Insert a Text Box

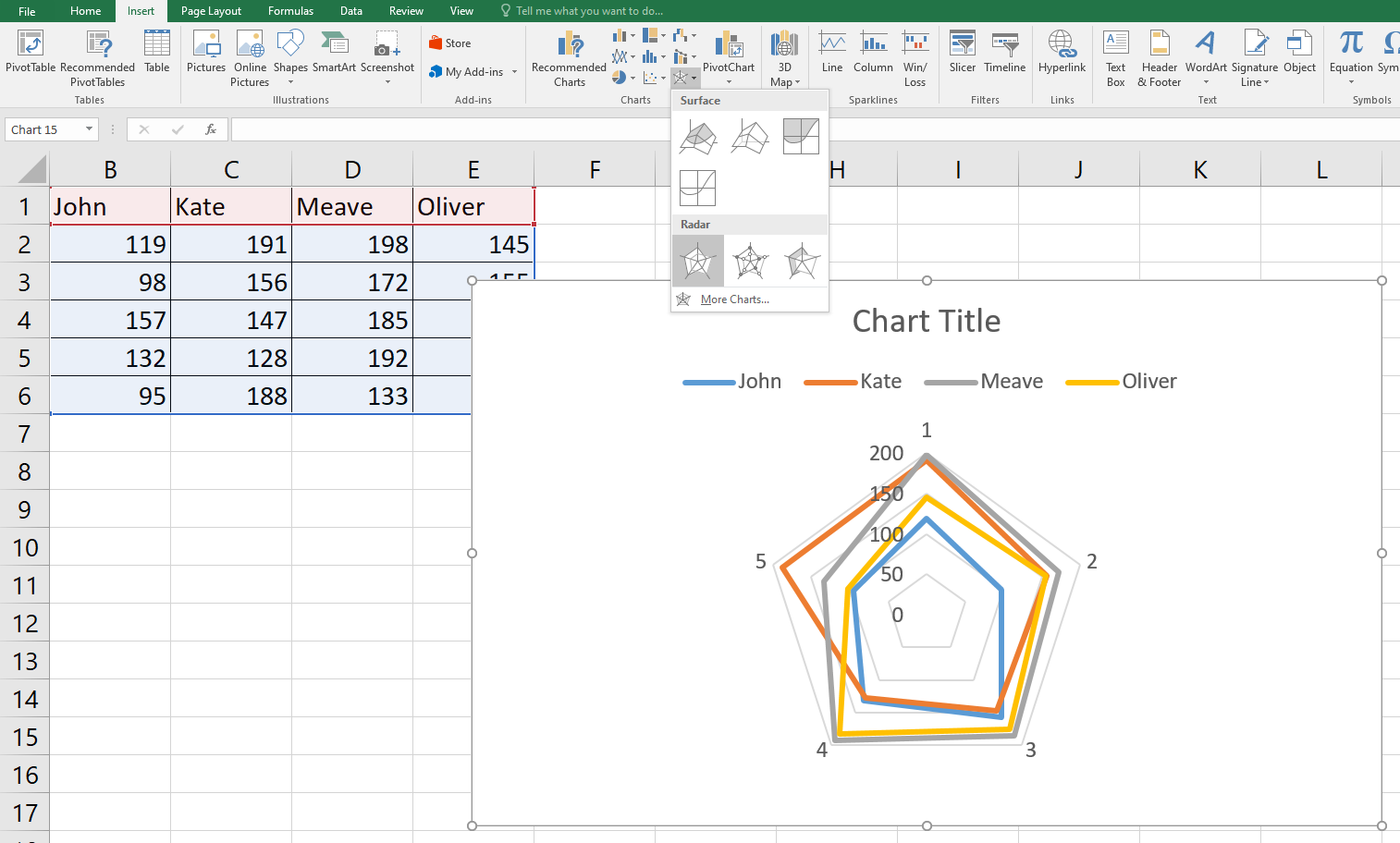click(x=1115, y=57)
